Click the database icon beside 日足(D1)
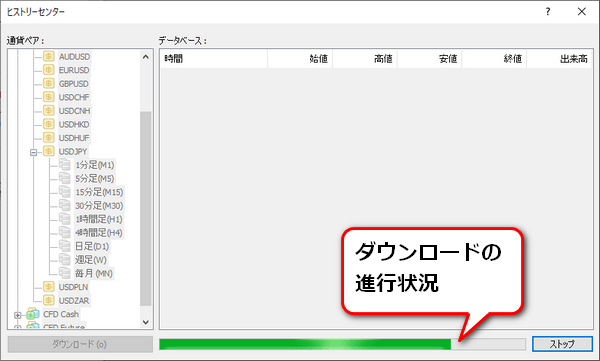 (x=65, y=246)
